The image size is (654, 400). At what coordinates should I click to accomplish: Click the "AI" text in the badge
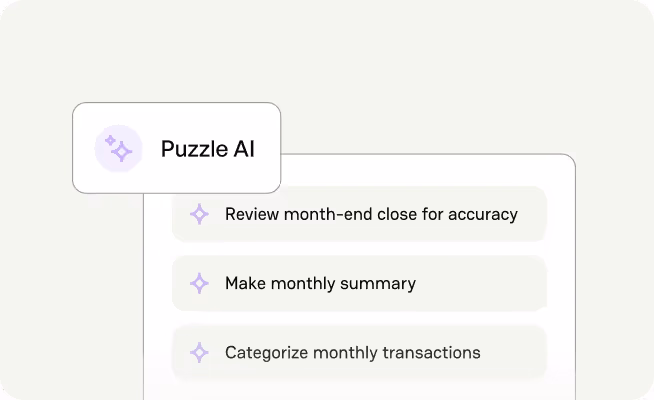(241, 149)
